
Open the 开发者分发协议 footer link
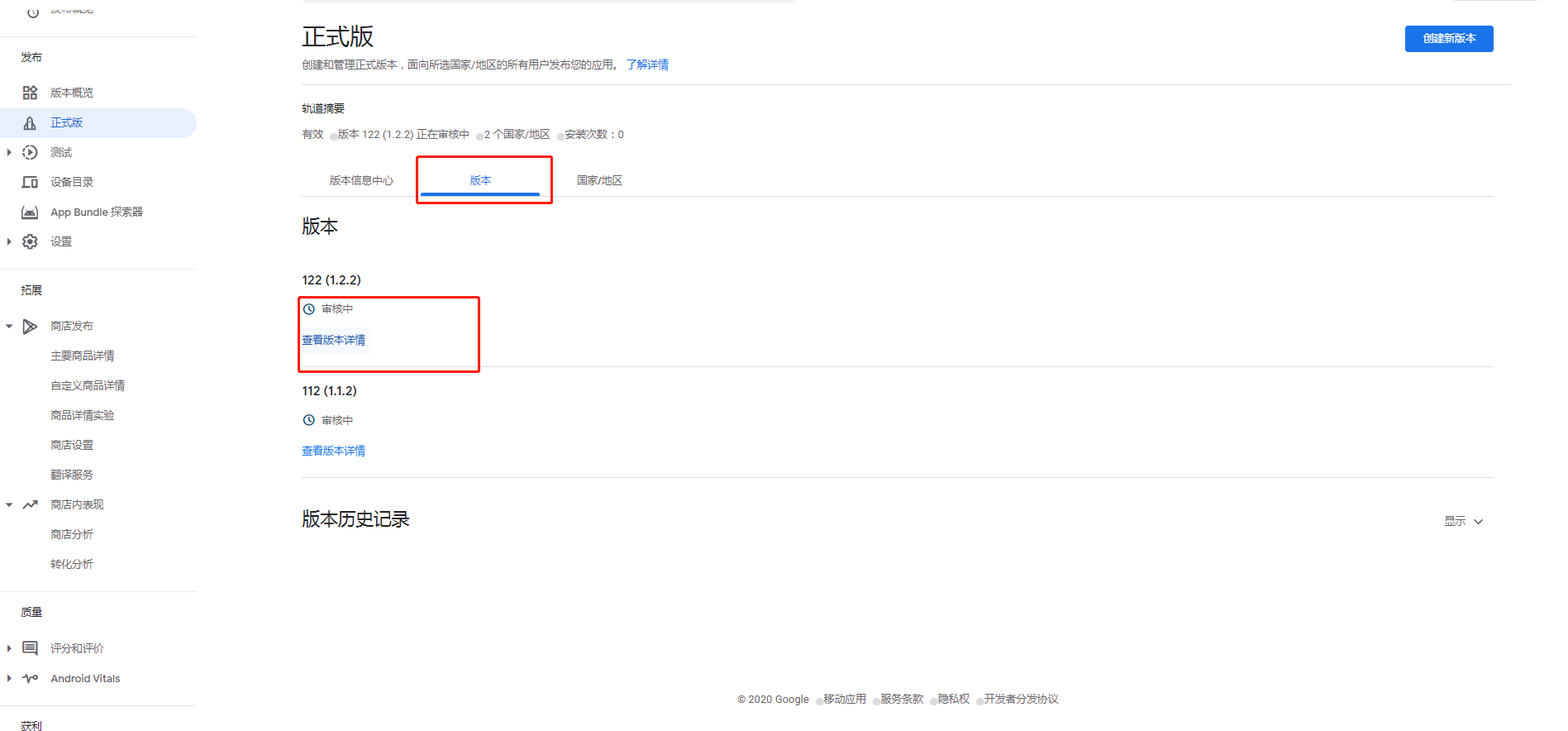point(1021,699)
